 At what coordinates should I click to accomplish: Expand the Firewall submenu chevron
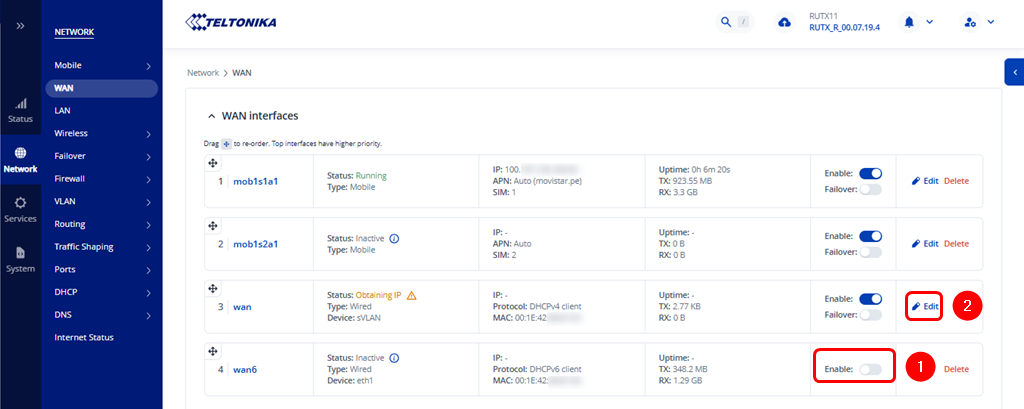pos(148,179)
